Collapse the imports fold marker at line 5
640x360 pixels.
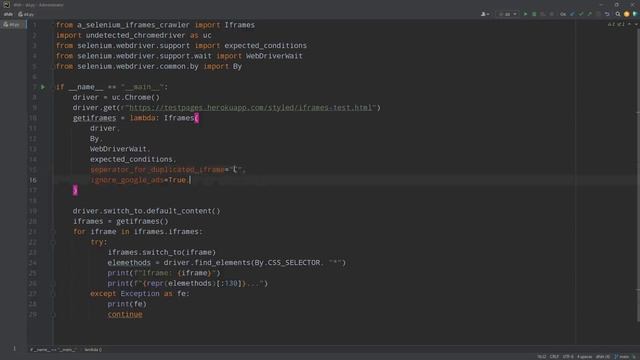(x=53, y=67)
